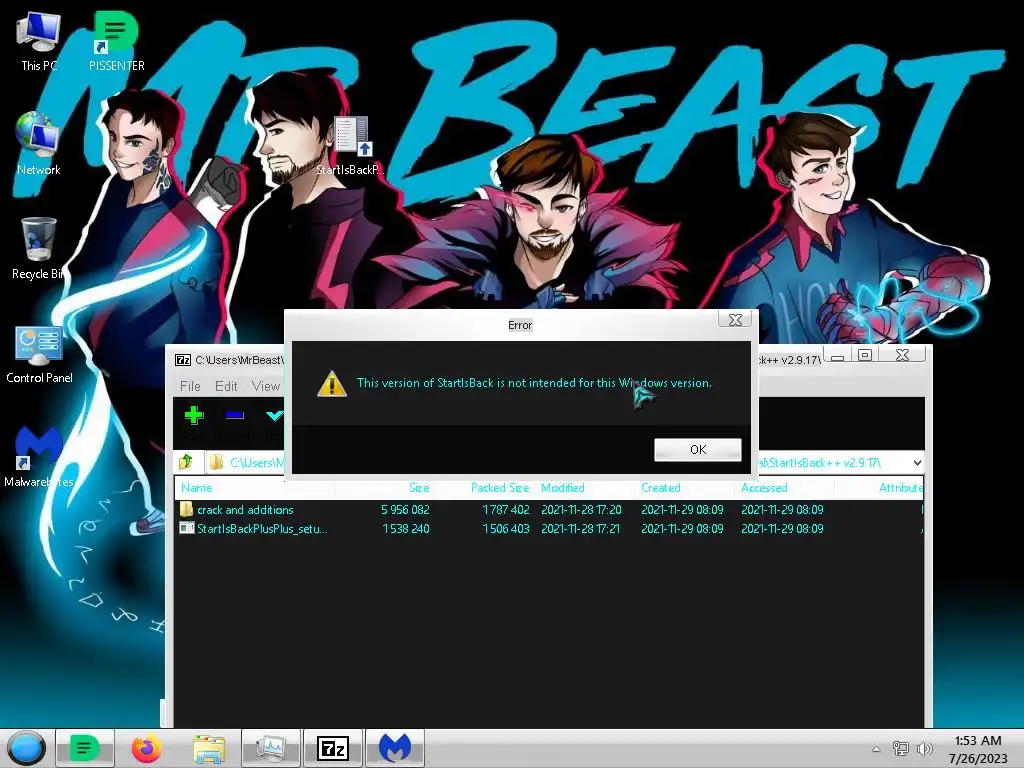This screenshot has width=1024, height=768.
Task: Close the Error dialog with X
Action: 735,319
